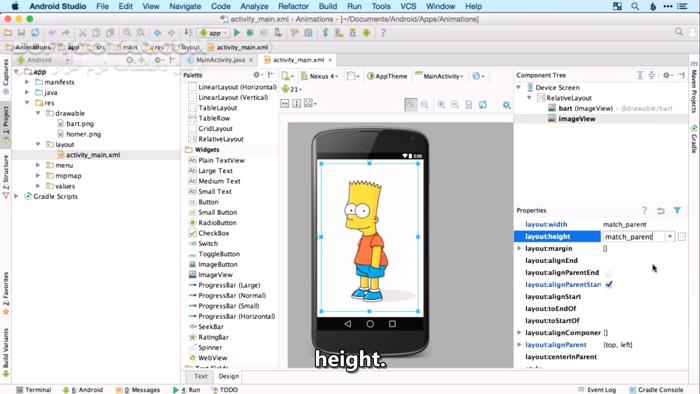Open Terminal tool window button
Screen dimensions: 700x394
tap(33, 390)
